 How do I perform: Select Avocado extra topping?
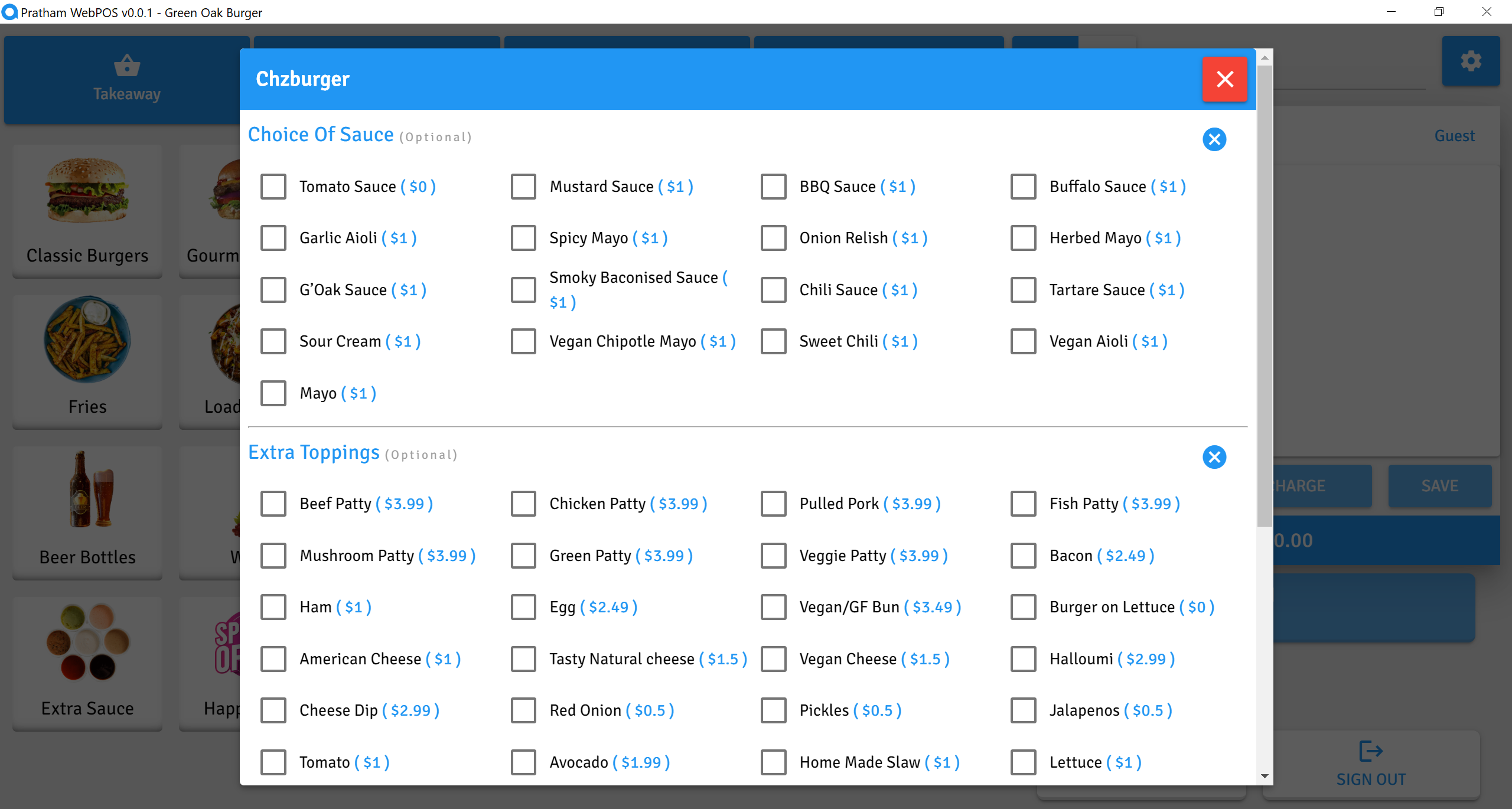(524, 762)
